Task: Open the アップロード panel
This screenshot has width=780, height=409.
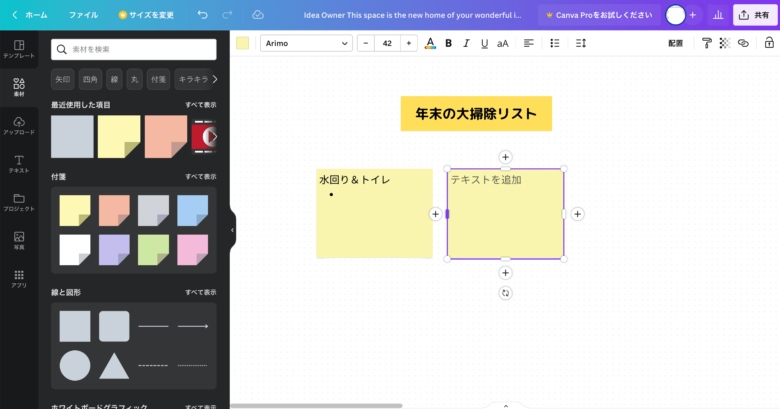Action: [x=19, y=125]
